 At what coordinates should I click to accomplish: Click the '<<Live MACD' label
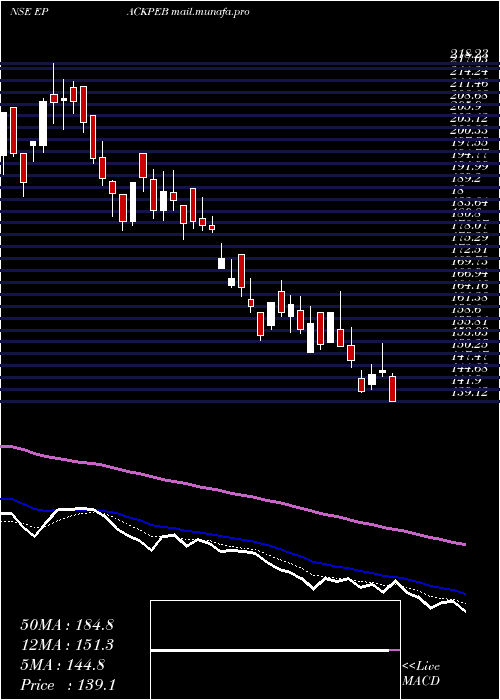pyautogui.click(x=421, y=674)
